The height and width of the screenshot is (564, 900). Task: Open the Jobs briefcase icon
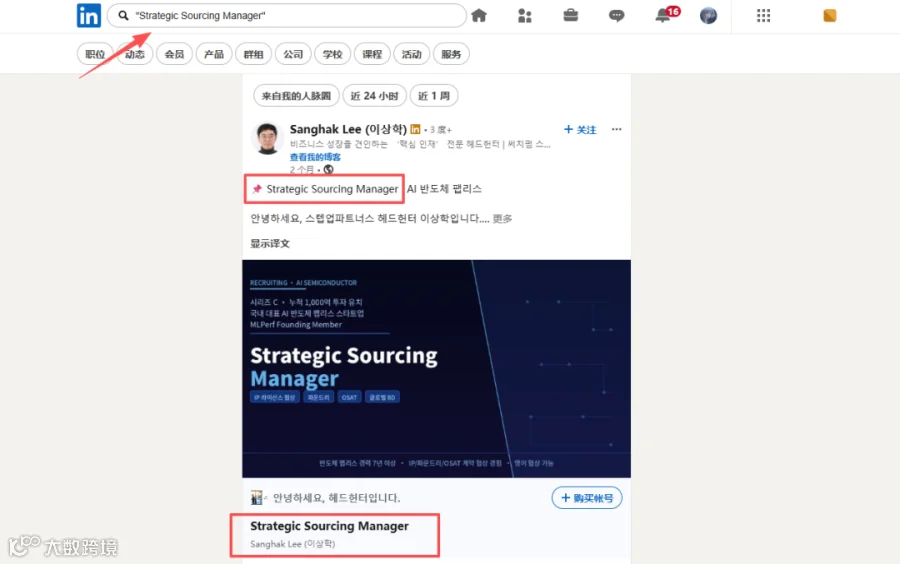tap(571, 15)
